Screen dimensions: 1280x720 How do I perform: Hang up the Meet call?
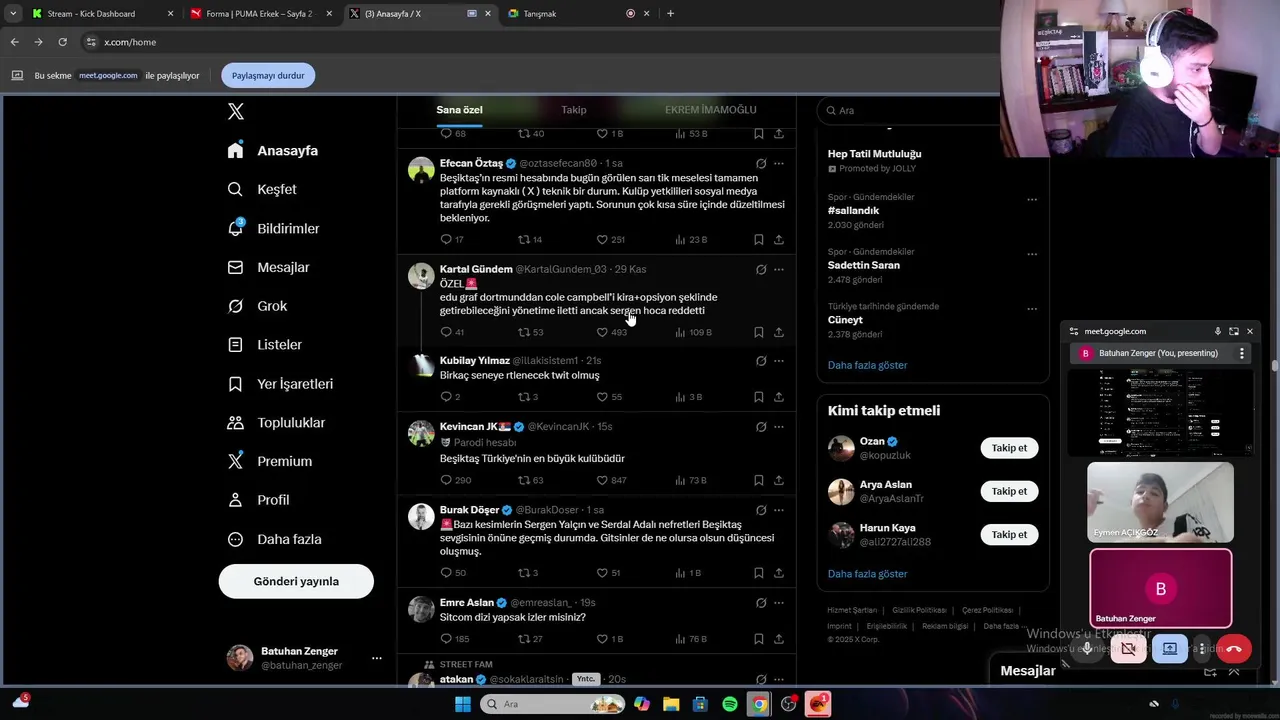point(1234,648)
